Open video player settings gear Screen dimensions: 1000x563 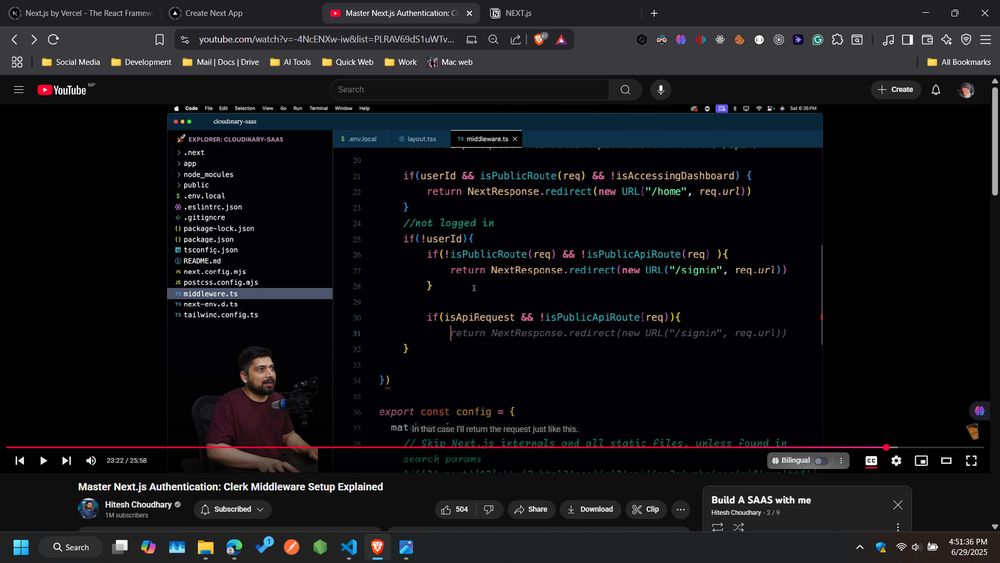(x=896, y=461)
